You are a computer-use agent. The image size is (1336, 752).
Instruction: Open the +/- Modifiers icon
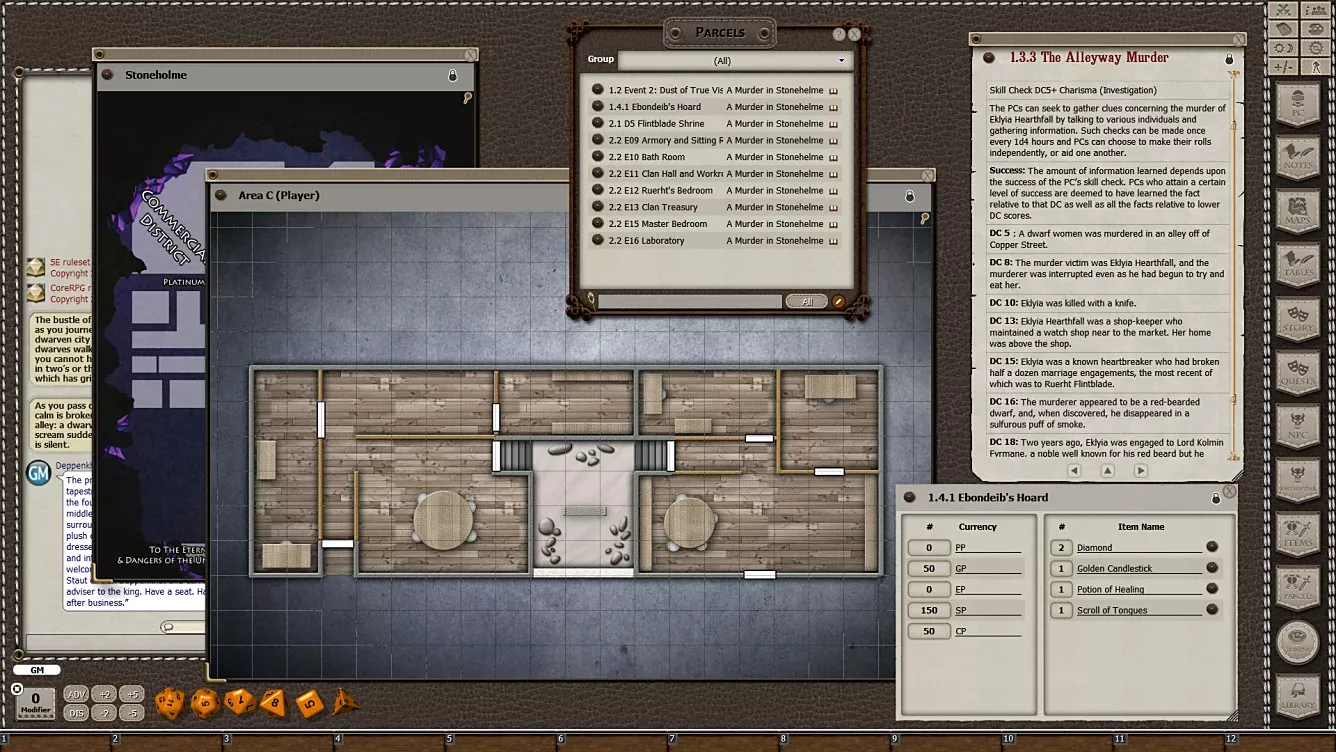click(x=1283, y=67)
